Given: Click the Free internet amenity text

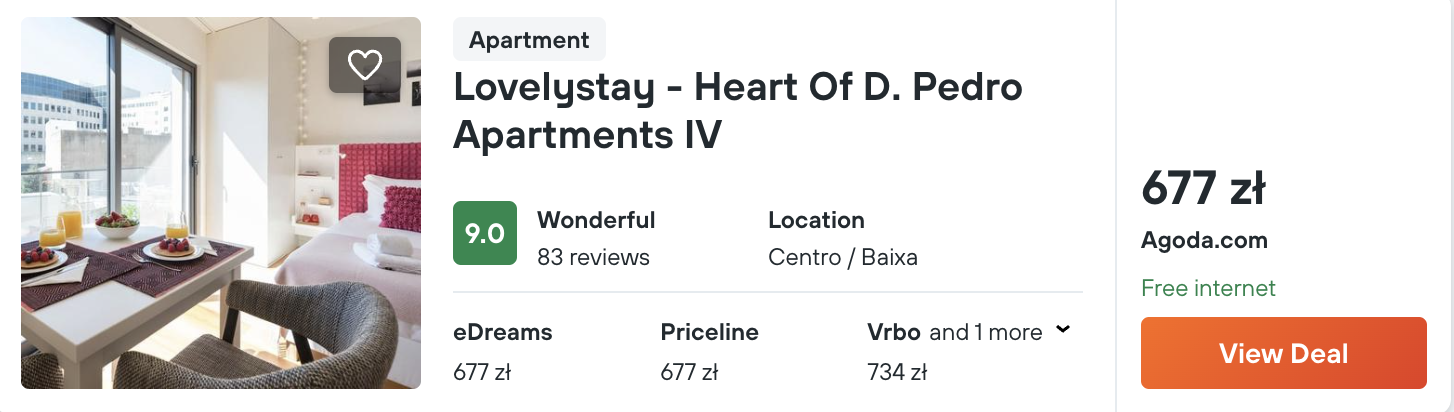Looking at the screenshot, I should (1208, 288).
